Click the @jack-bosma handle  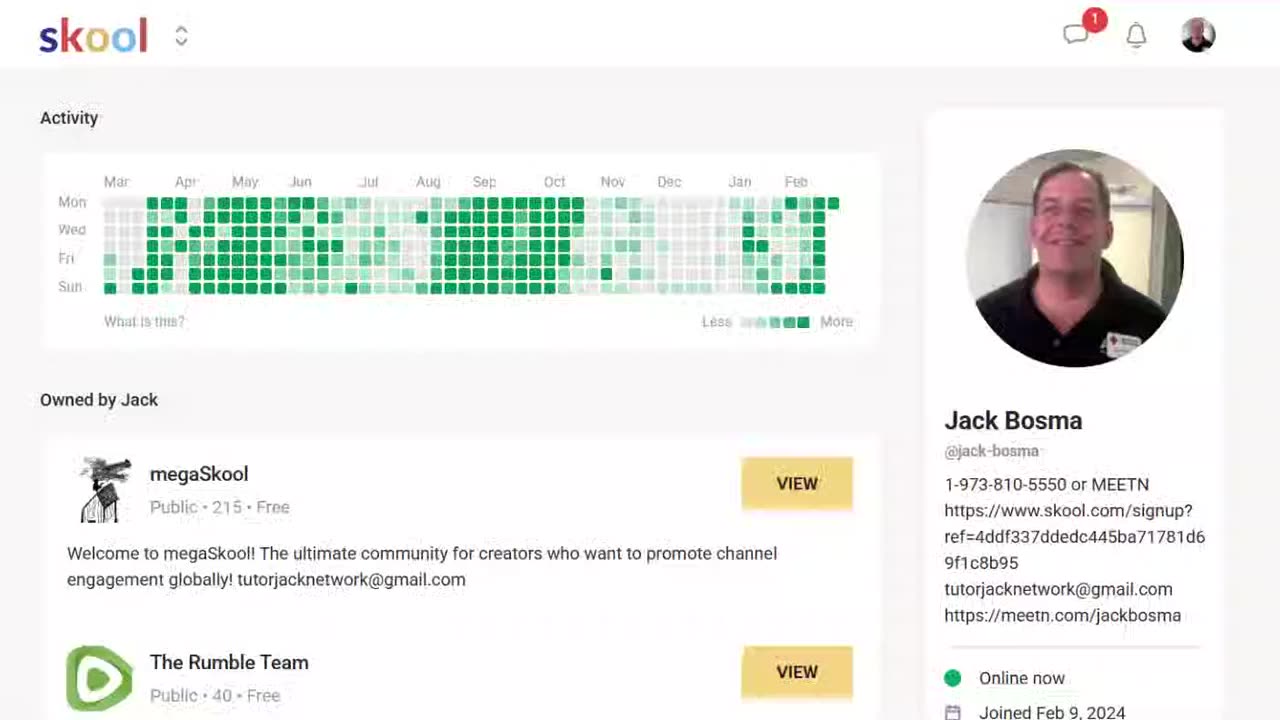(x=991, y=451)
